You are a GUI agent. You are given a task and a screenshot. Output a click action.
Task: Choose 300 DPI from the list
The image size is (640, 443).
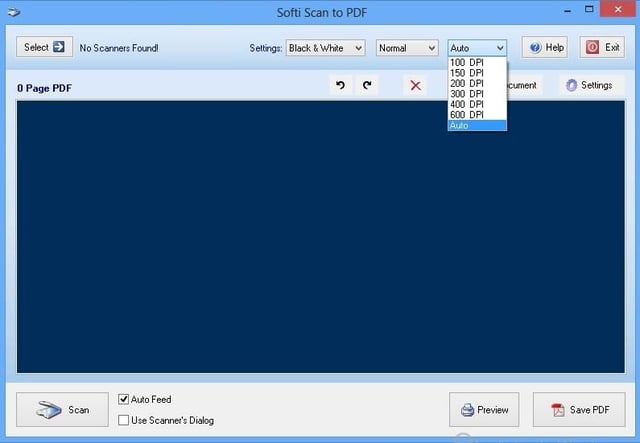(x=477, y=94)
